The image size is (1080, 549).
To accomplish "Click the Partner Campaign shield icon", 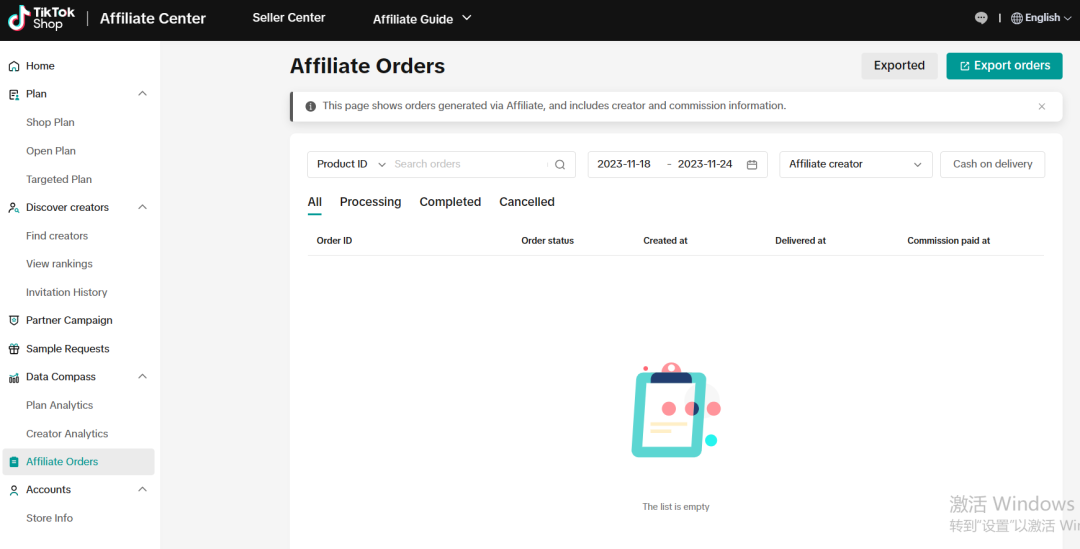I will 14,321.
